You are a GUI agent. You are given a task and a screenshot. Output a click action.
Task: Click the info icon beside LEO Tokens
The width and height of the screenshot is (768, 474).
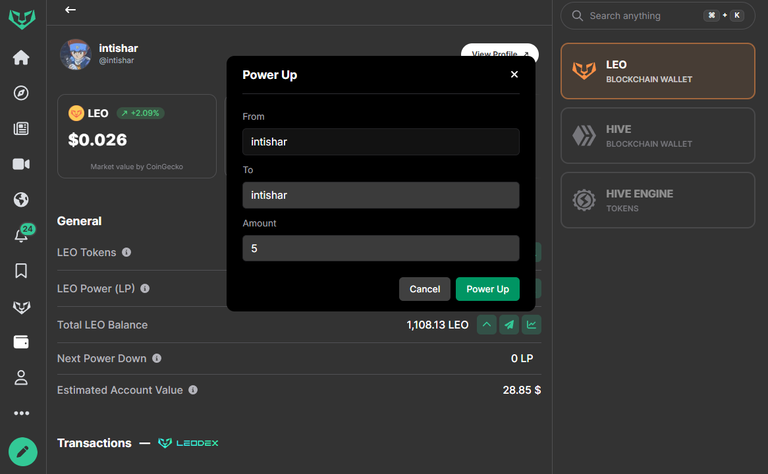coord(126,252)
